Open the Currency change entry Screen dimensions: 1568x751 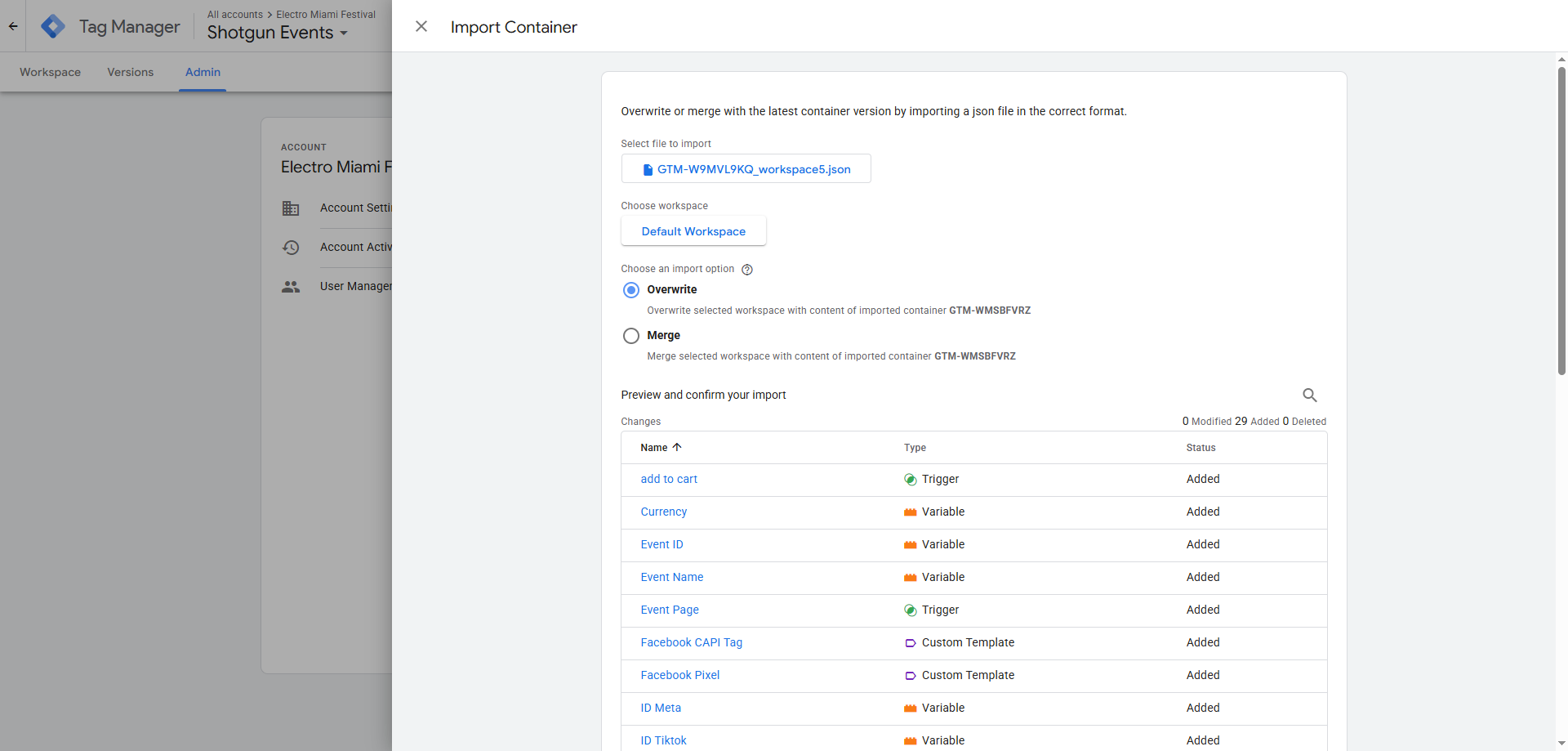tap(664, 512)
